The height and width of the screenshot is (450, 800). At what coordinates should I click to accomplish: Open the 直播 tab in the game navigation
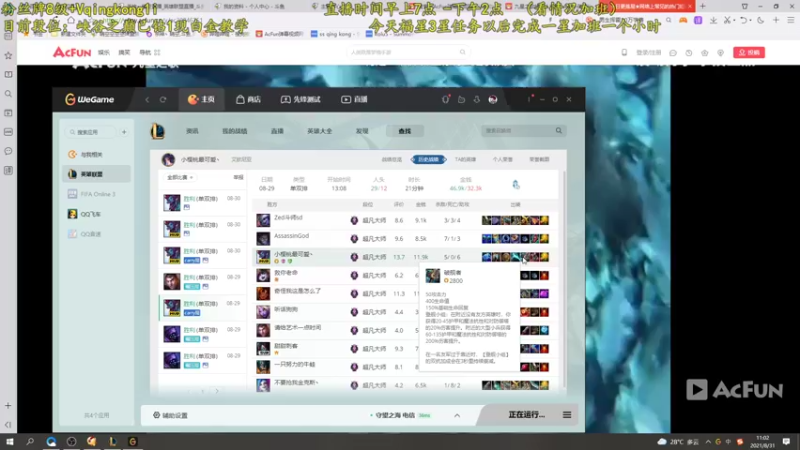277,131
